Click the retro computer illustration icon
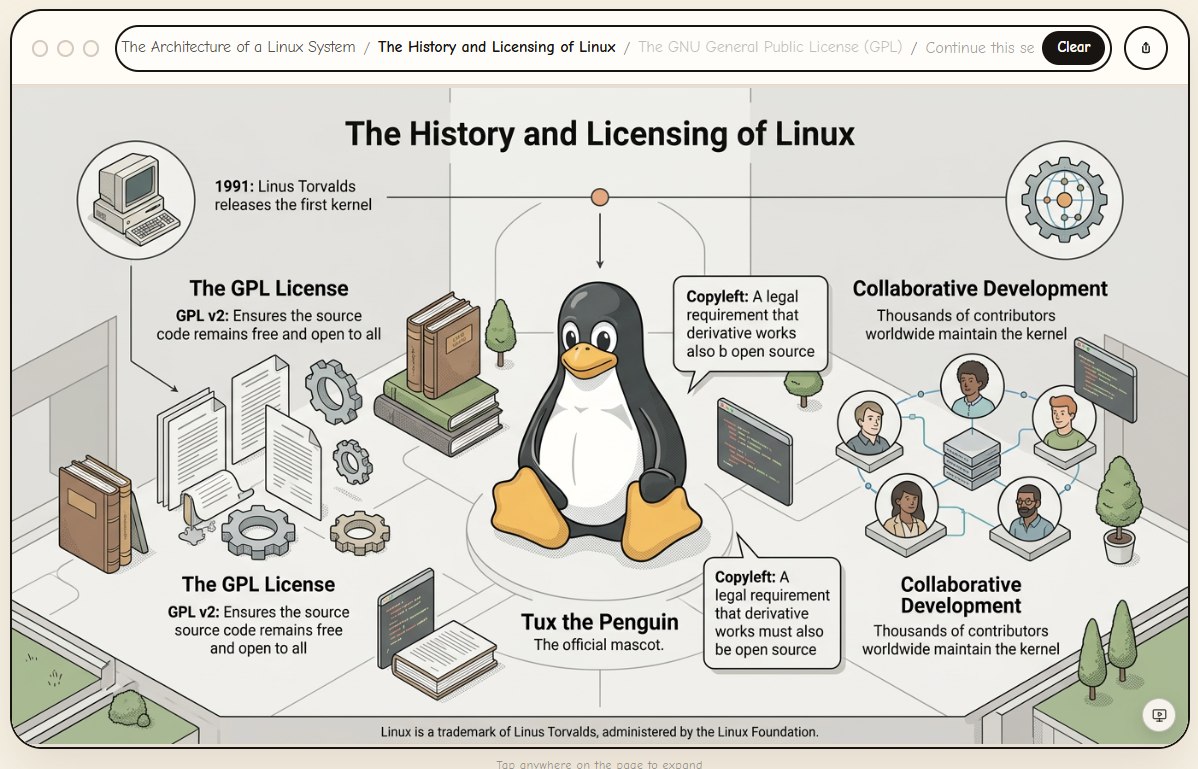This screenshot has width=1198, height=769. 135,198
